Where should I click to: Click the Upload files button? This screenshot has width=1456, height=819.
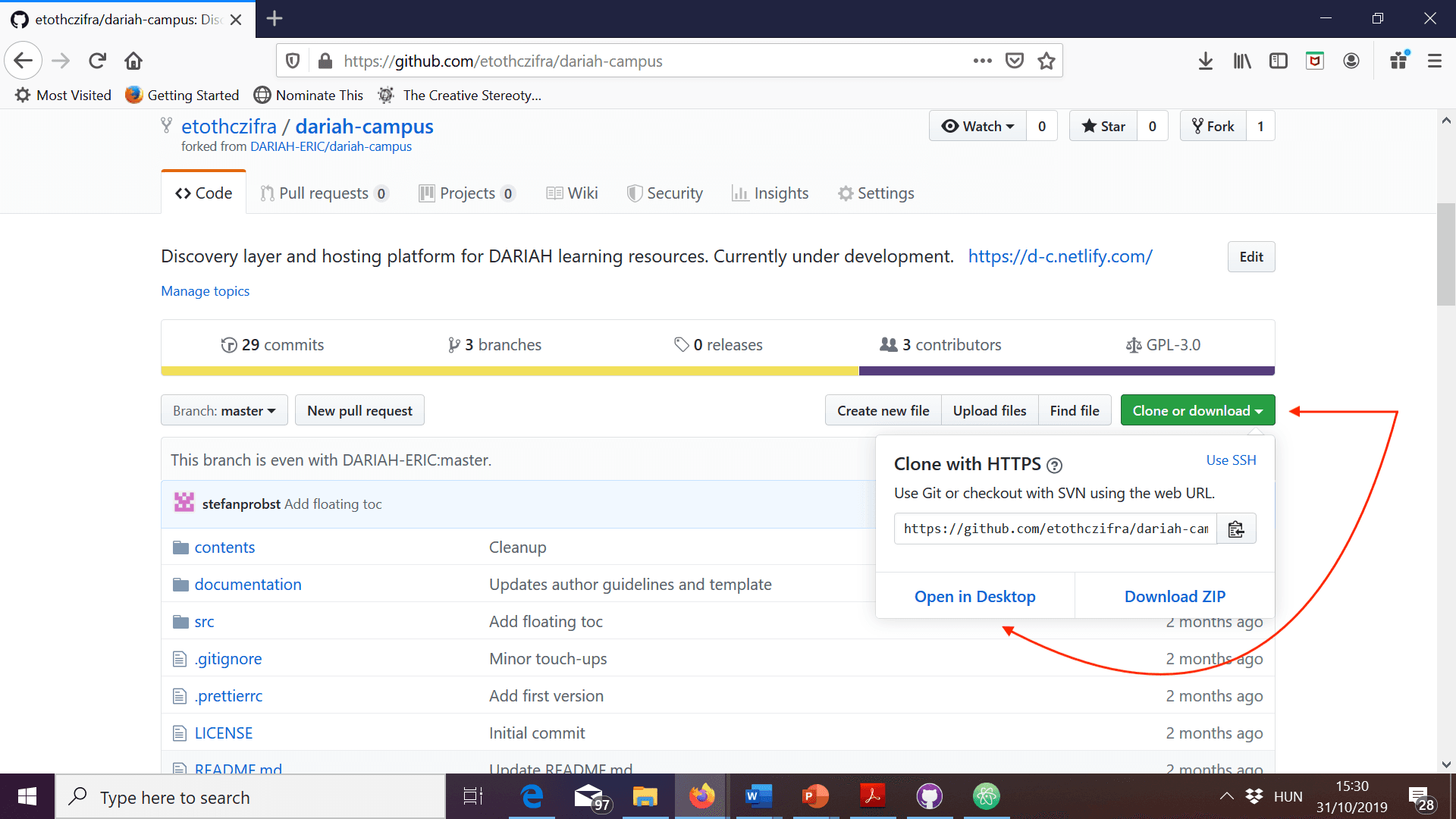point(989,410)
